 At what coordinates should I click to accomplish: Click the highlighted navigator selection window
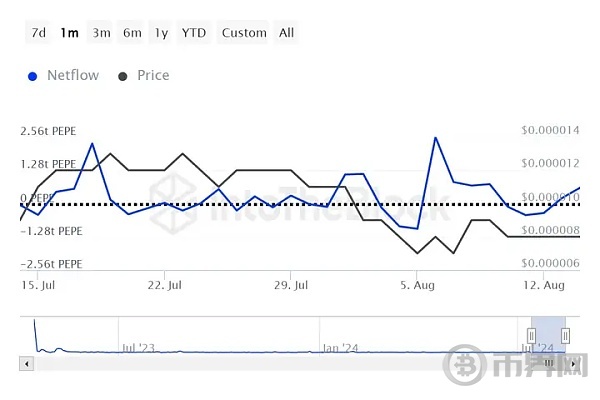coord(548,330)
